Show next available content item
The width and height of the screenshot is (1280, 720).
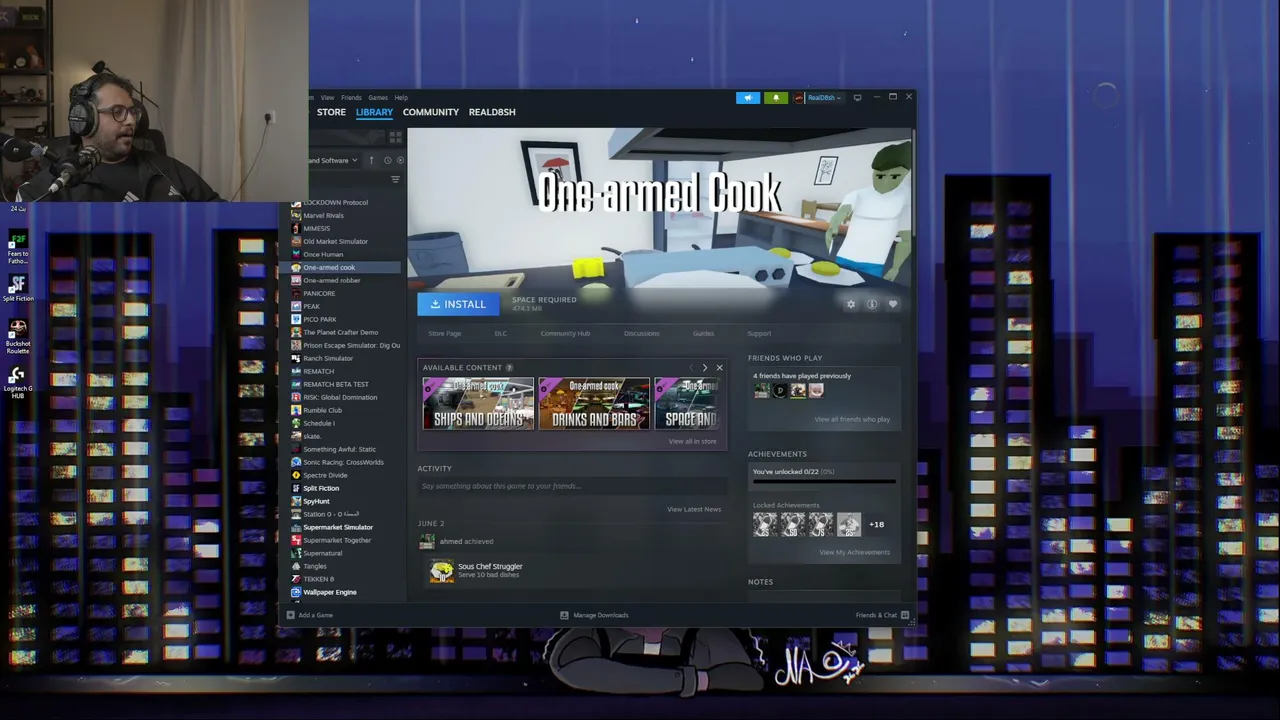click(x=705, y=368)
